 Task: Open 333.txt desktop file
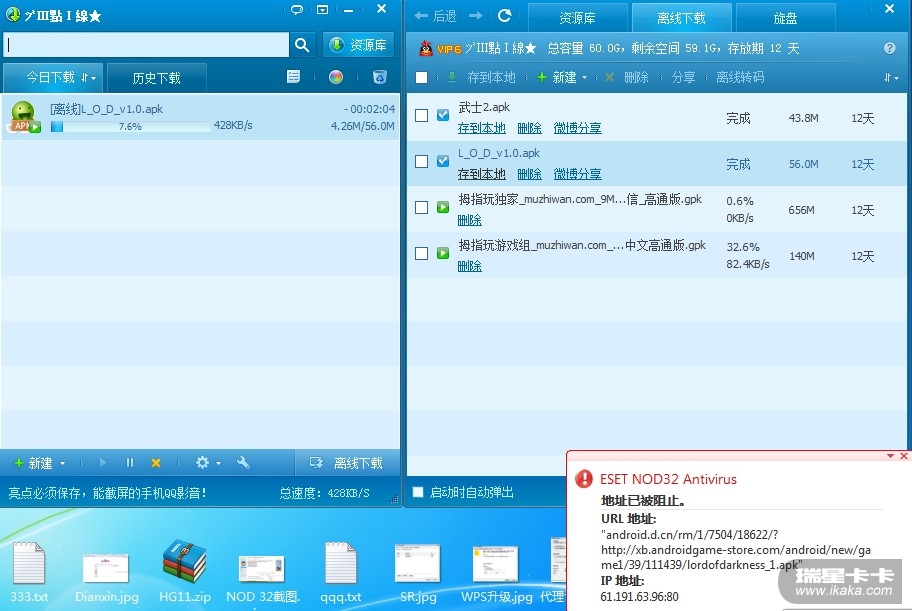[29, 571]
